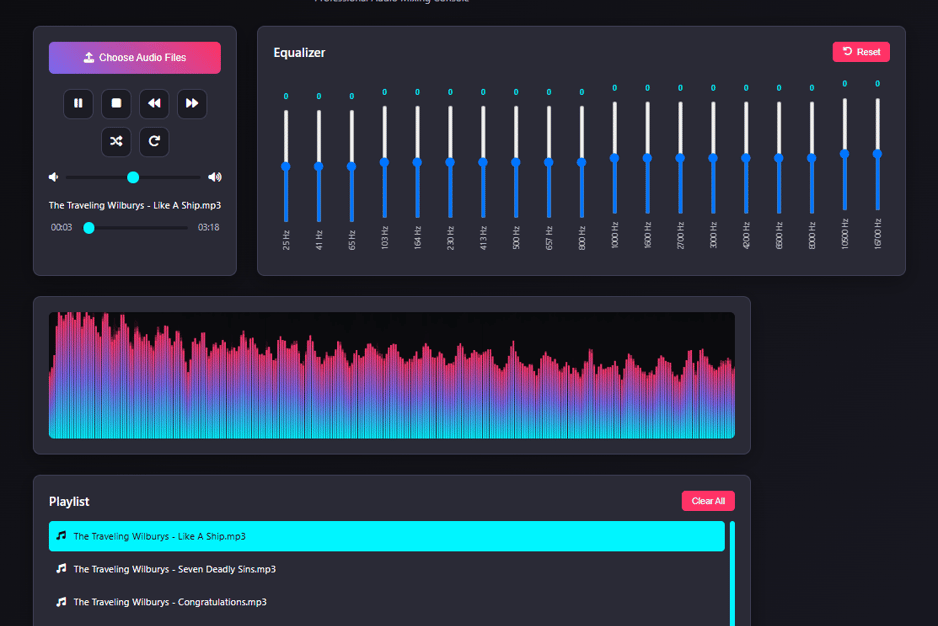
Task: Click the 657 Hz band slider
Action: (549, 162)
